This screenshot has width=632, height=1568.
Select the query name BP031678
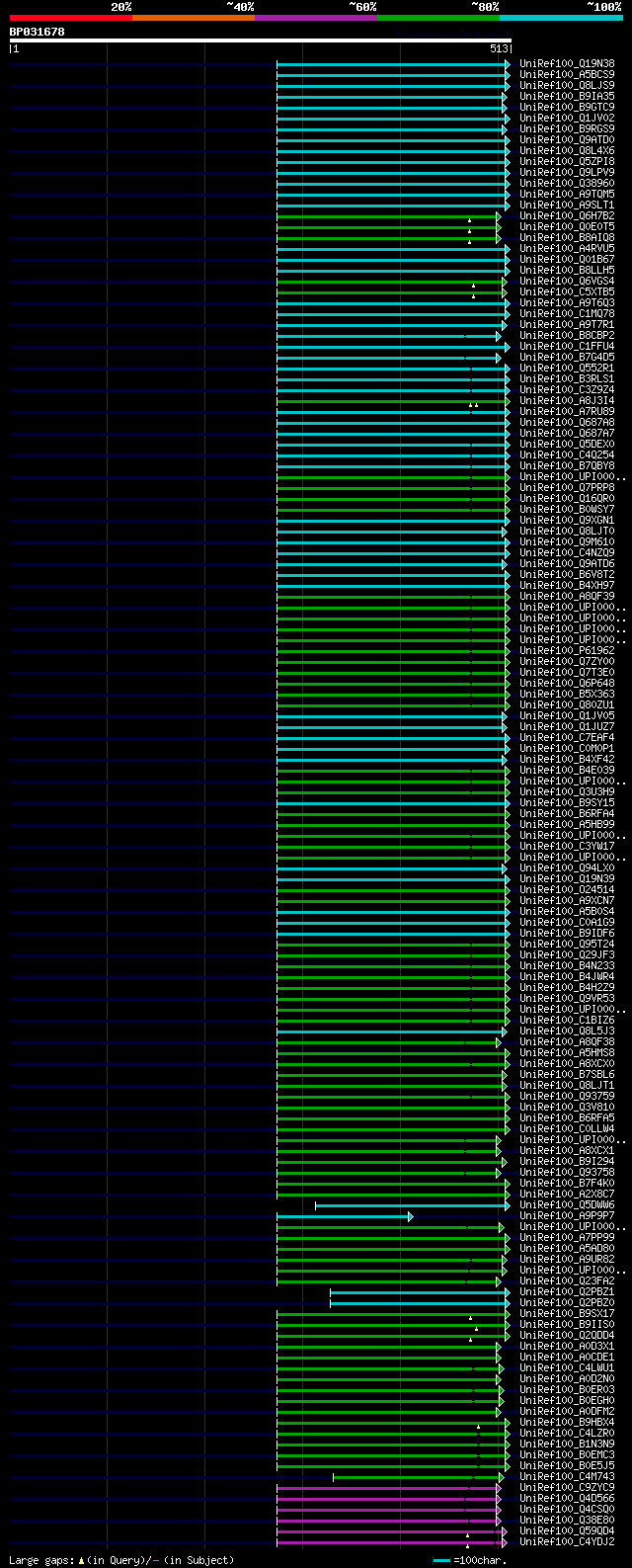click(x=37, y=32)
